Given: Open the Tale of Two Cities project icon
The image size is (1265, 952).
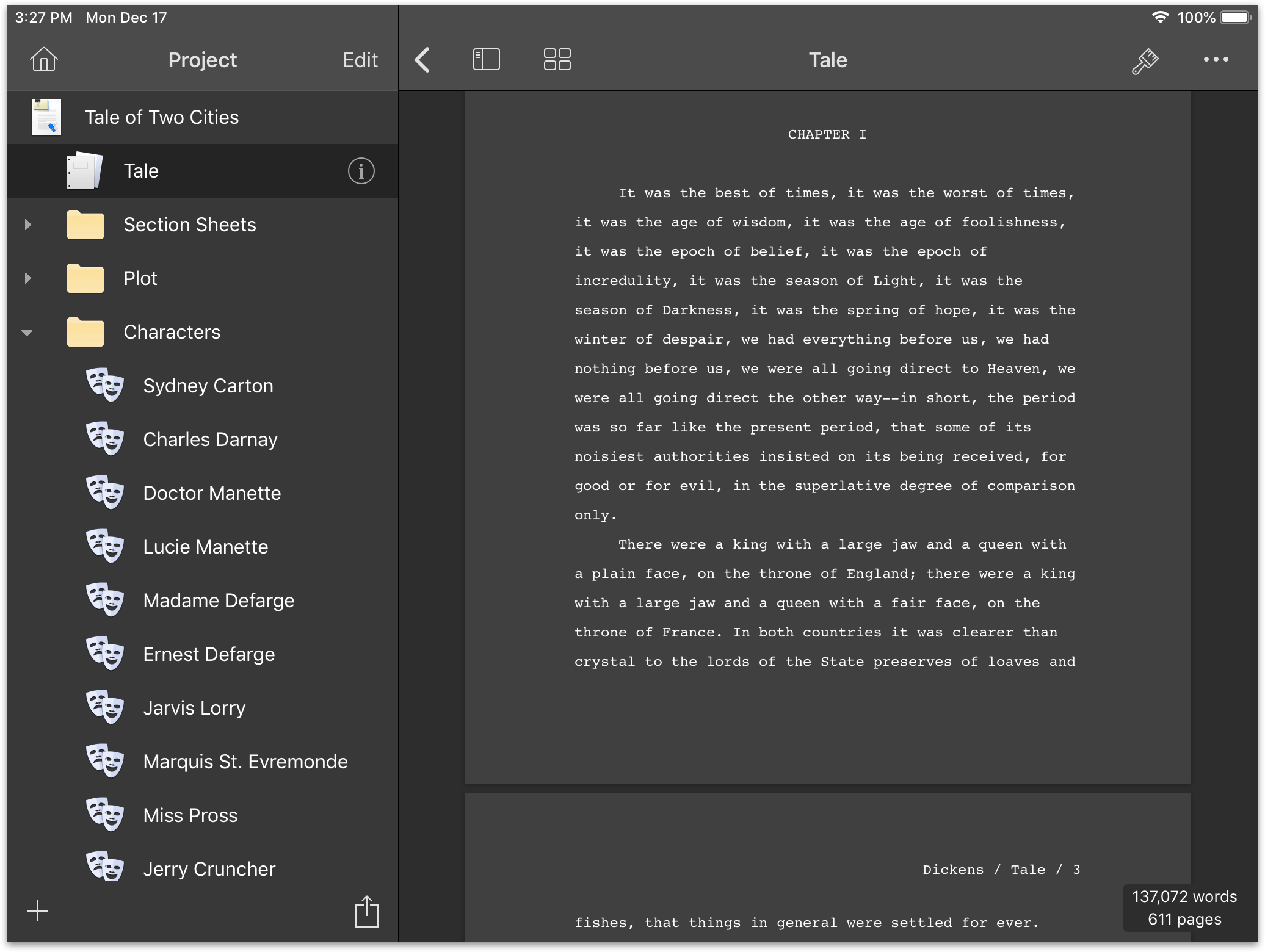Looking at the screenshot, I should (x=46, y=117).
